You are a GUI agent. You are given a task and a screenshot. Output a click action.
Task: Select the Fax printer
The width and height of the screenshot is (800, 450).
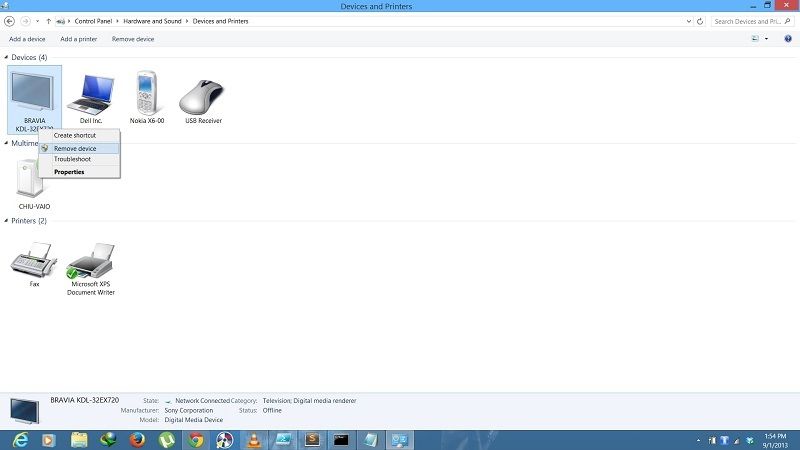[x=34, y=264]
